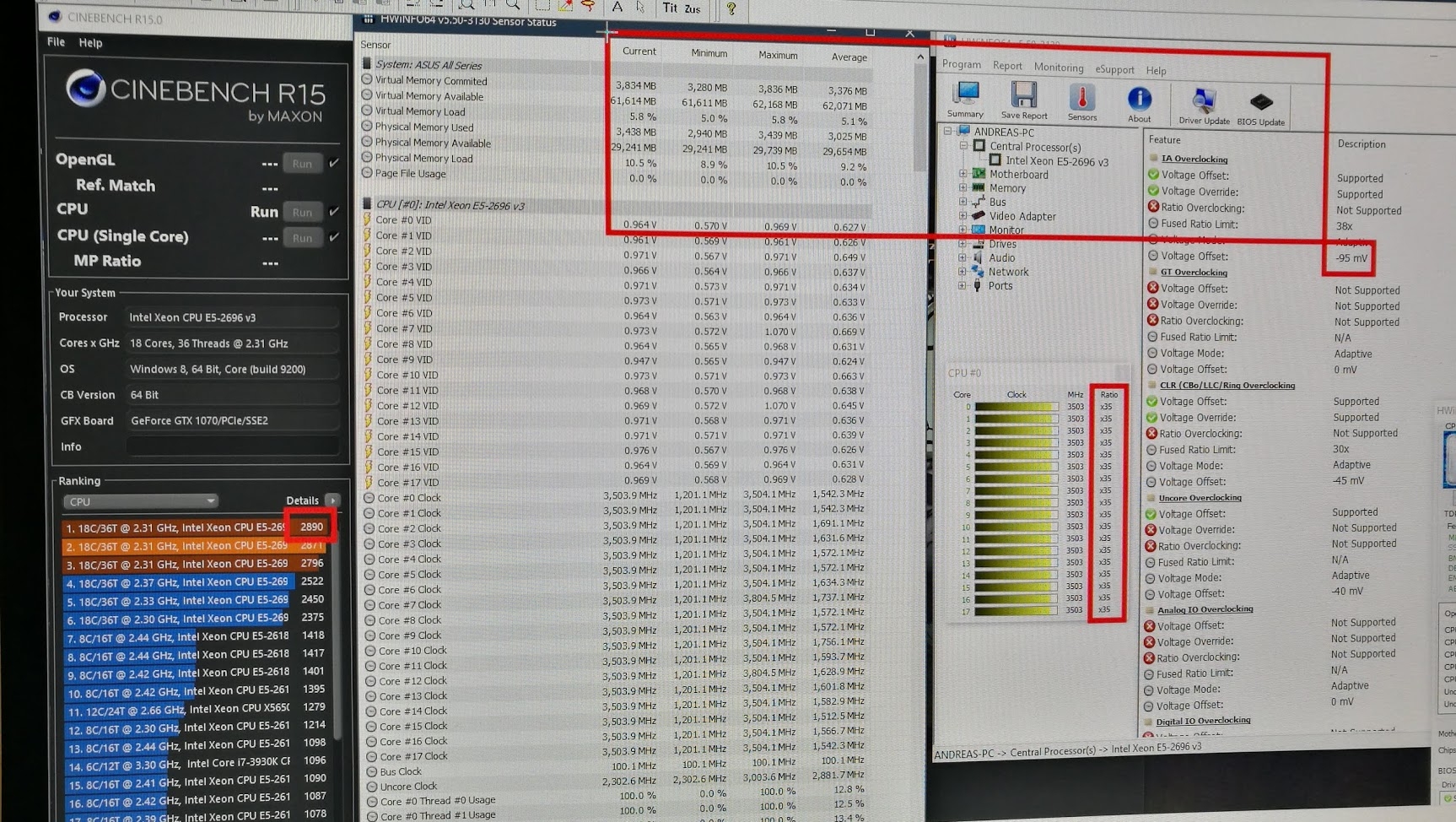This screenshot has width=1456, height=822.
Task: Run the CPU (Single Core) benchmark
Action: 302,238
